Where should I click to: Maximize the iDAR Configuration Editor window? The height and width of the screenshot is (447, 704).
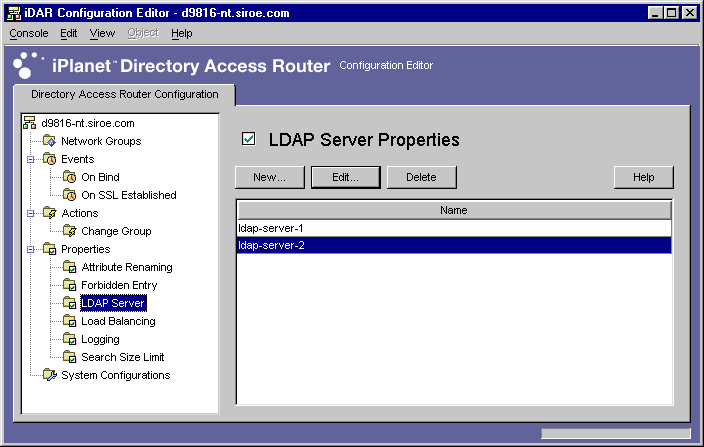(672, 13)
